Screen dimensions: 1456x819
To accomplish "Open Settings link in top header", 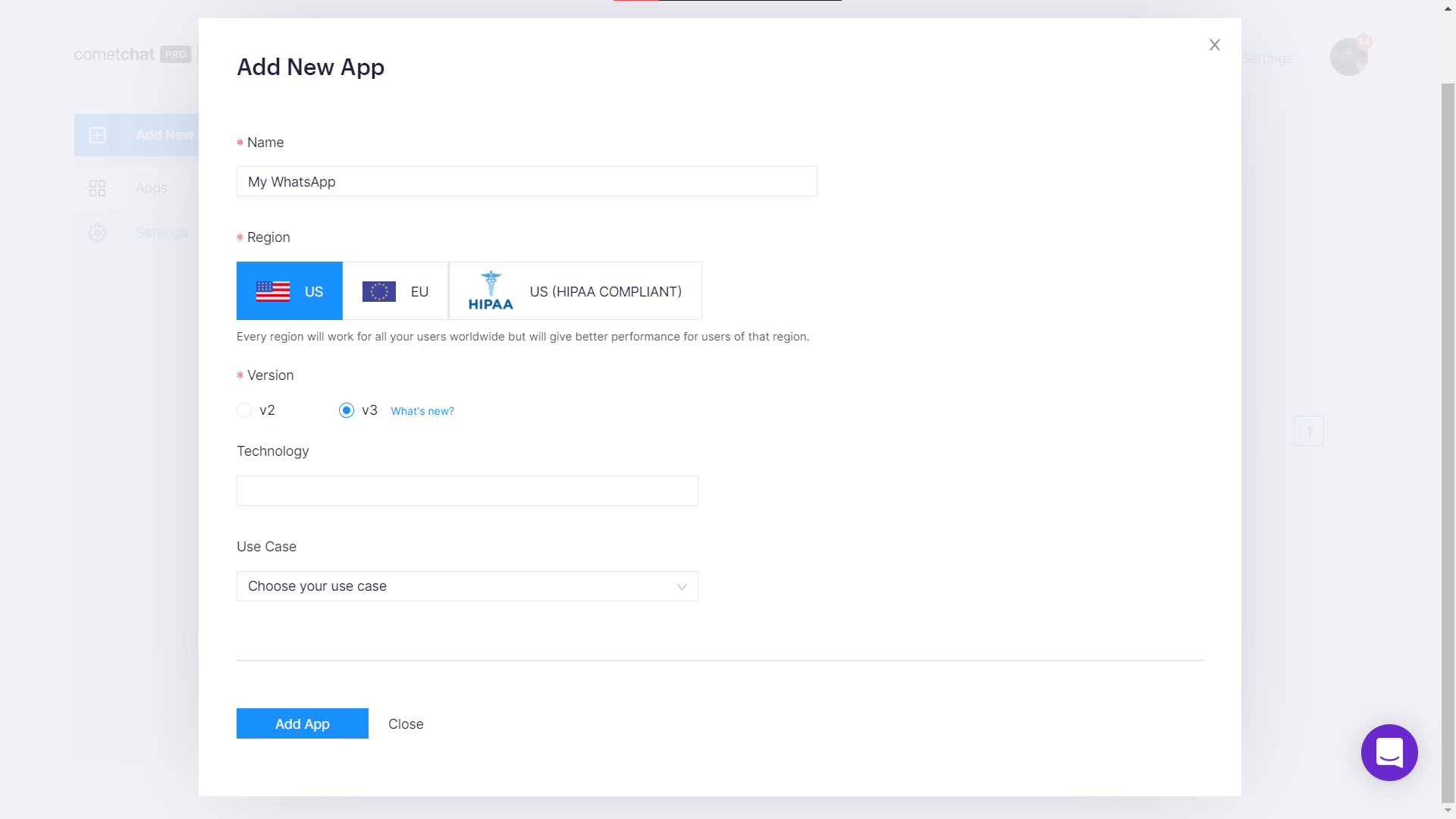I will pyautogui.click(x=1267, y=58).
